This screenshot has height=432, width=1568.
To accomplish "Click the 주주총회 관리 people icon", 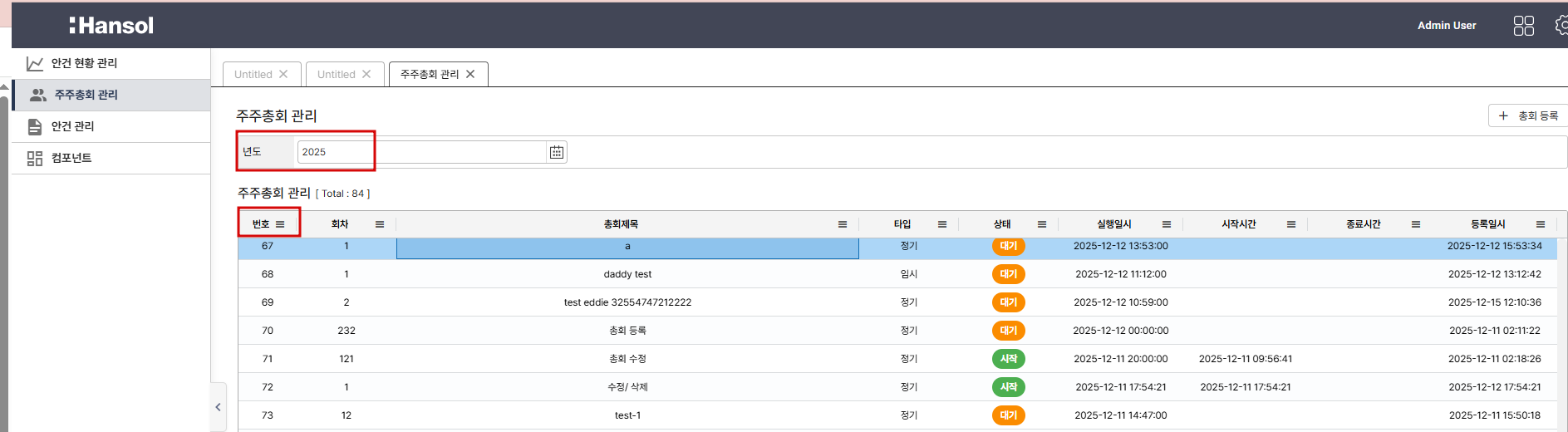I will click(x=38, y=95).
